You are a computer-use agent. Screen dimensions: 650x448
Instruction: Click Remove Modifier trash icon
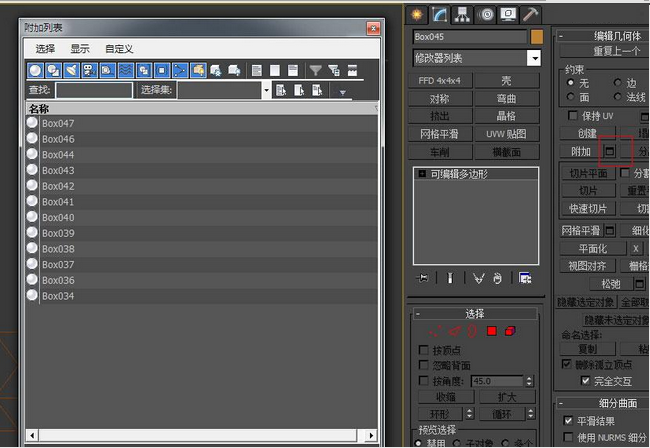point(497,278)
